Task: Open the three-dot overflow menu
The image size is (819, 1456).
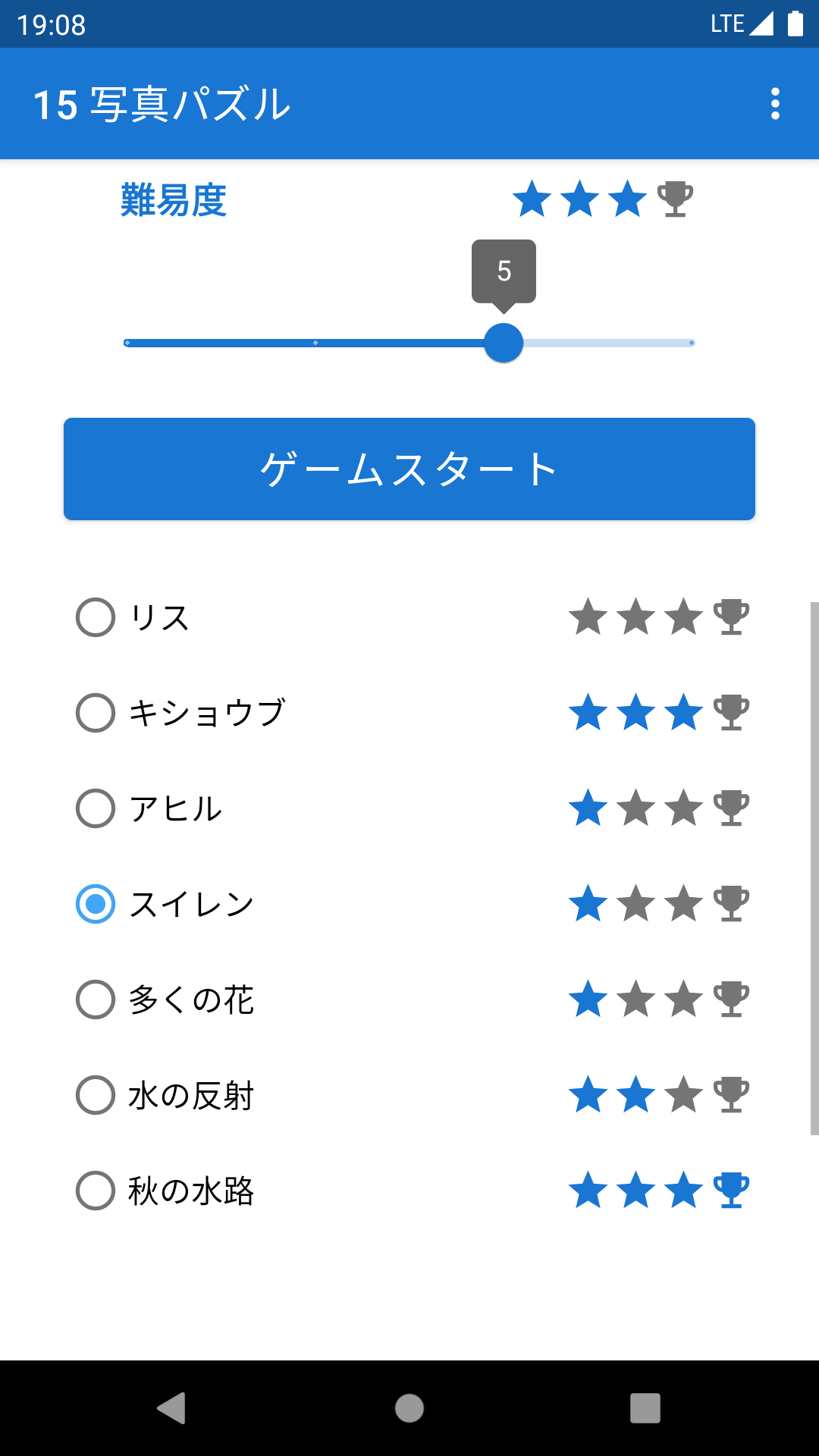Action: coord(775,104)
